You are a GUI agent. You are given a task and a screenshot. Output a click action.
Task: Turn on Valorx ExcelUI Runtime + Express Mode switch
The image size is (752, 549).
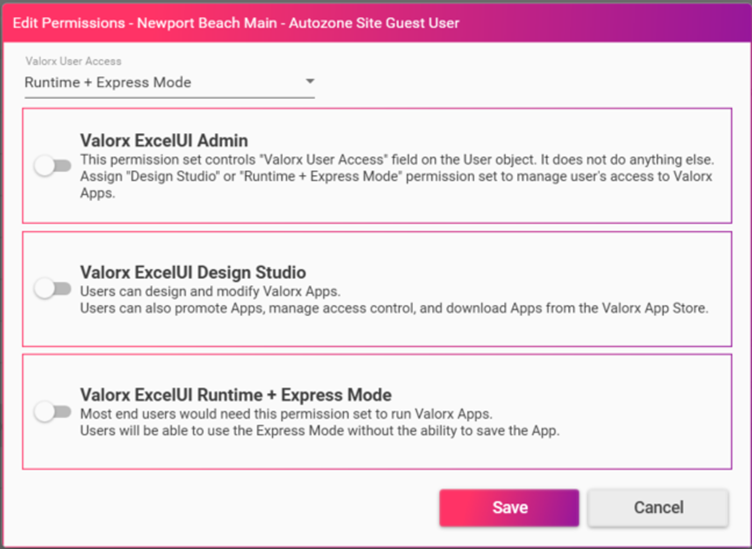click(52, 411)
